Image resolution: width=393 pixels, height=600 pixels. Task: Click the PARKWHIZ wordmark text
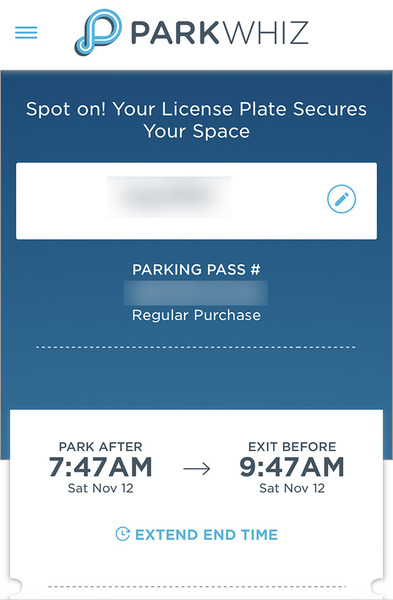point(220,33)
